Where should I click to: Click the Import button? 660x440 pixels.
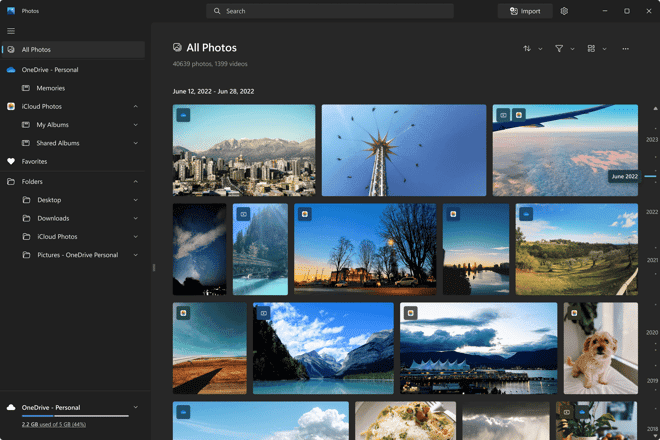click(x=525, y=11)
